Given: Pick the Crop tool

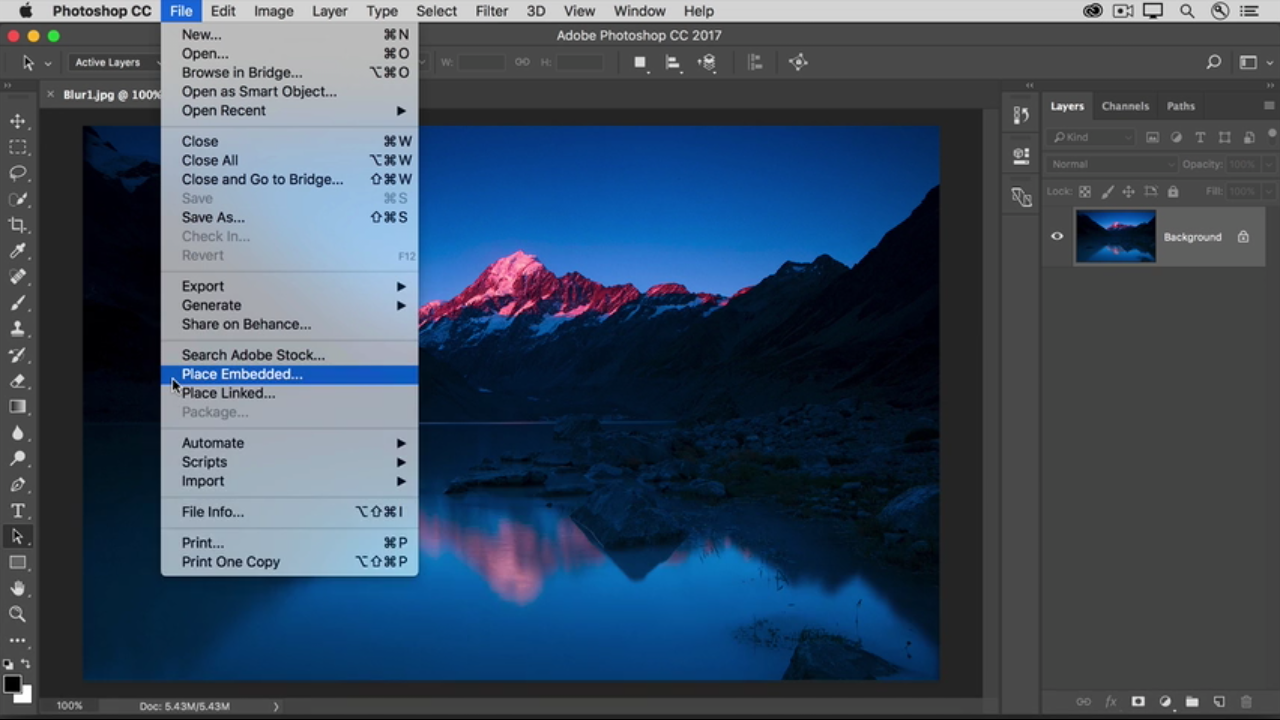Looking at the screenshot, I should pyautogui.click(x=18, y=225).
